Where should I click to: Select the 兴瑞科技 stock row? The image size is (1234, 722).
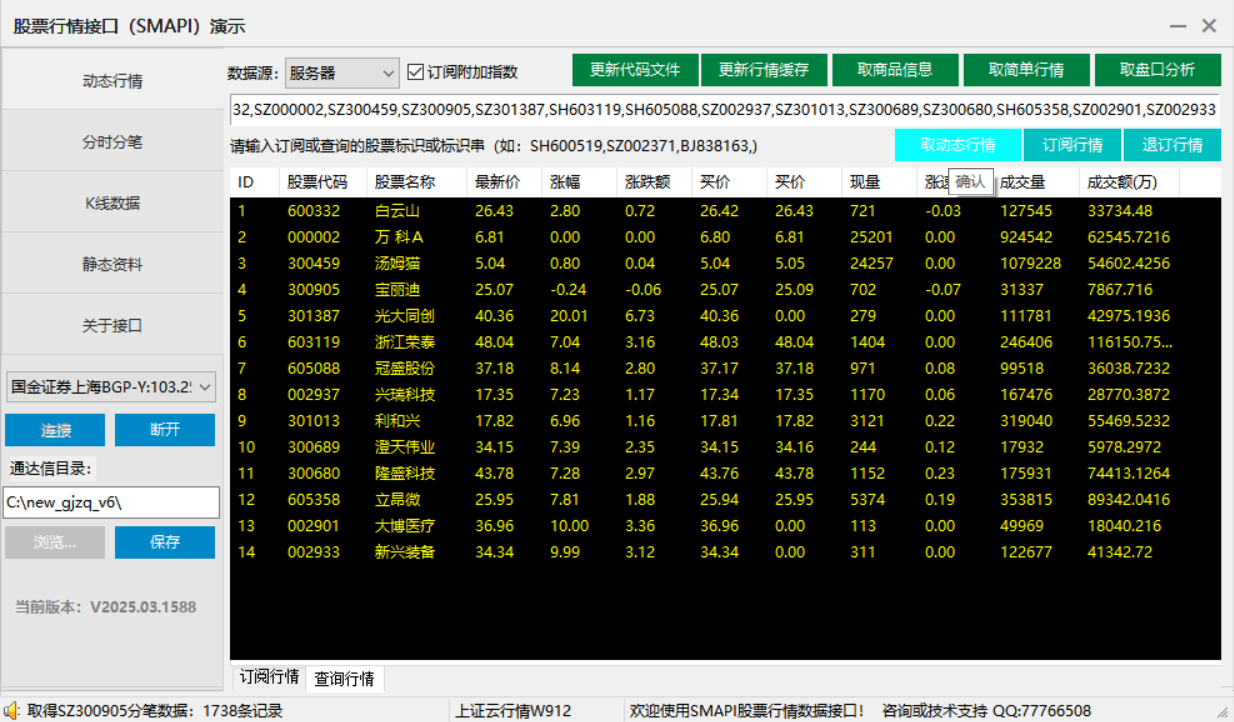[725, 394]
